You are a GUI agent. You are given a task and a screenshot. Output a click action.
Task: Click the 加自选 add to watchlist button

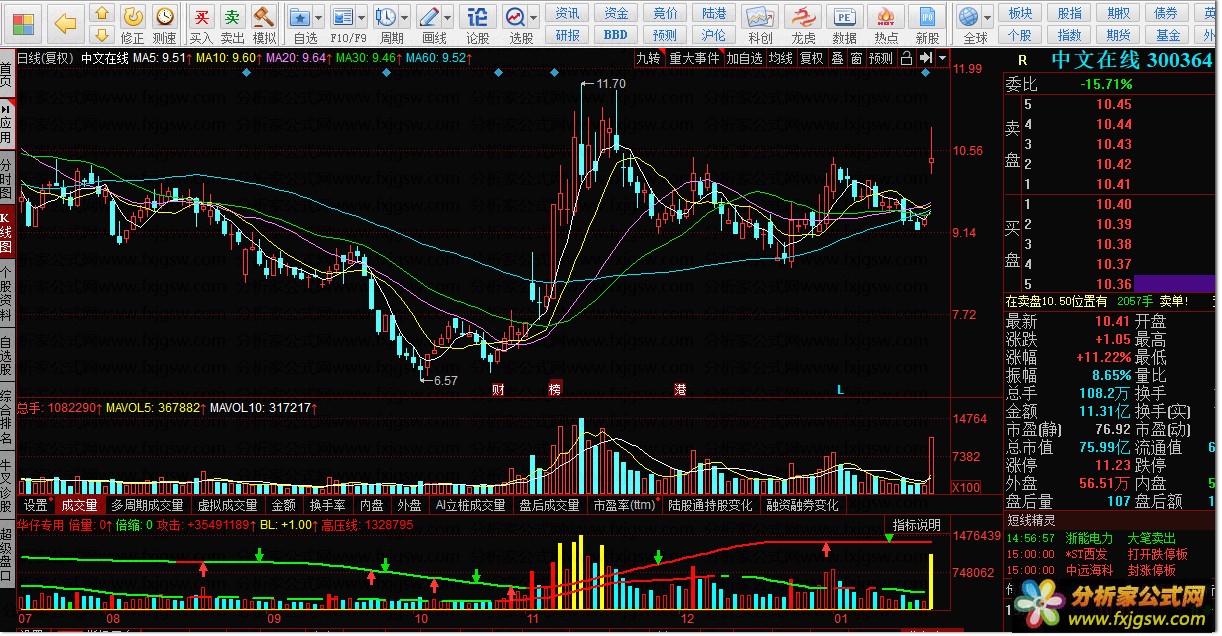(744, 58)
